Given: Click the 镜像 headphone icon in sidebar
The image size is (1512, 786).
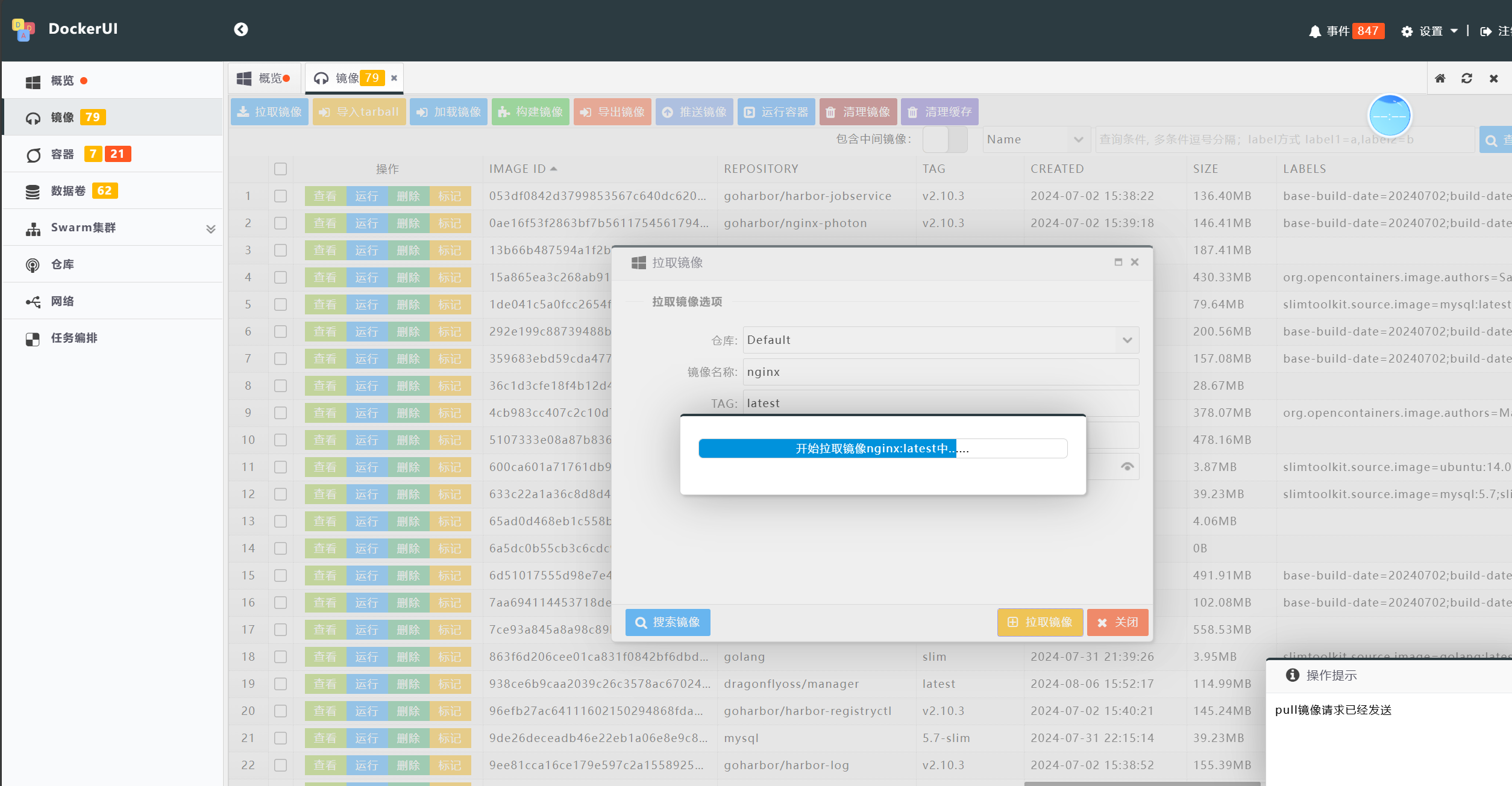Looking at the screenshot, I should pos(33,118).
